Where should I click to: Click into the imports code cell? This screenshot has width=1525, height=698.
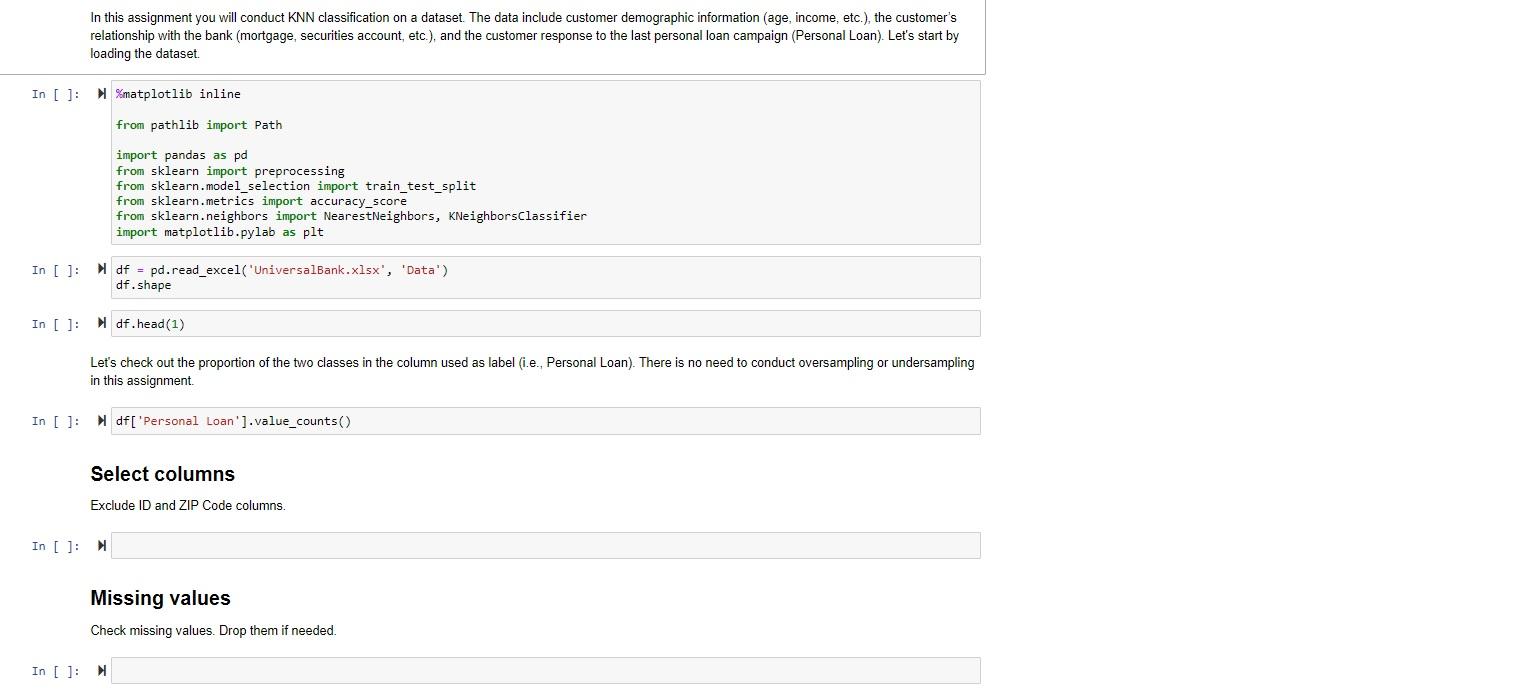point(546,163)
